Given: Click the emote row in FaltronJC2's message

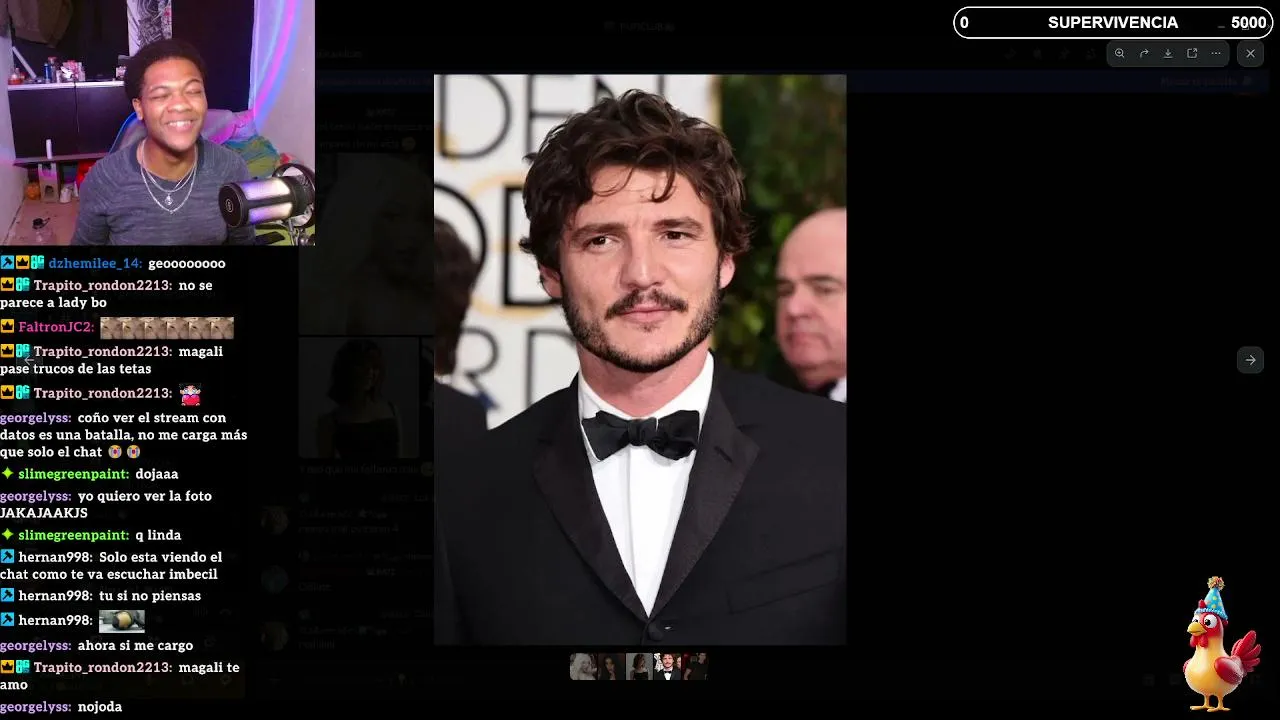Looking at the screenshot, I should 167,328.
